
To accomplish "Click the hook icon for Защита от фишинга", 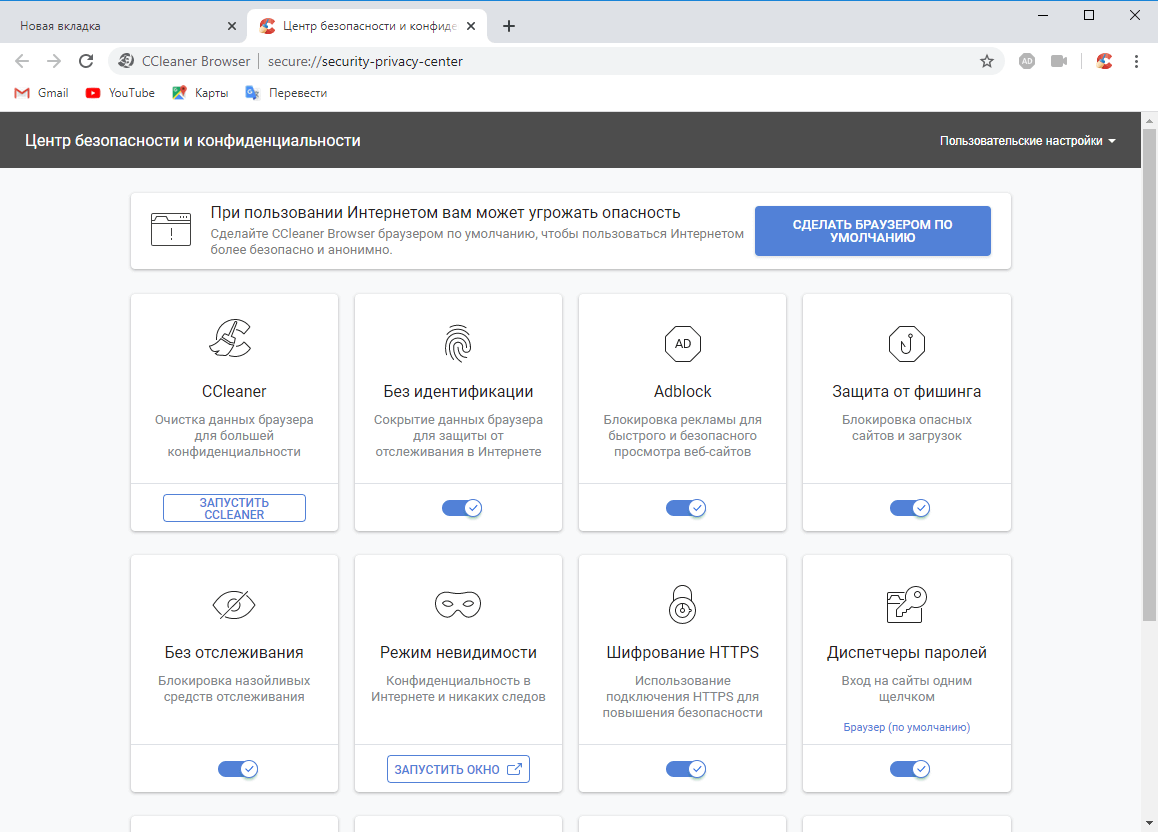I will pos(906,343).
